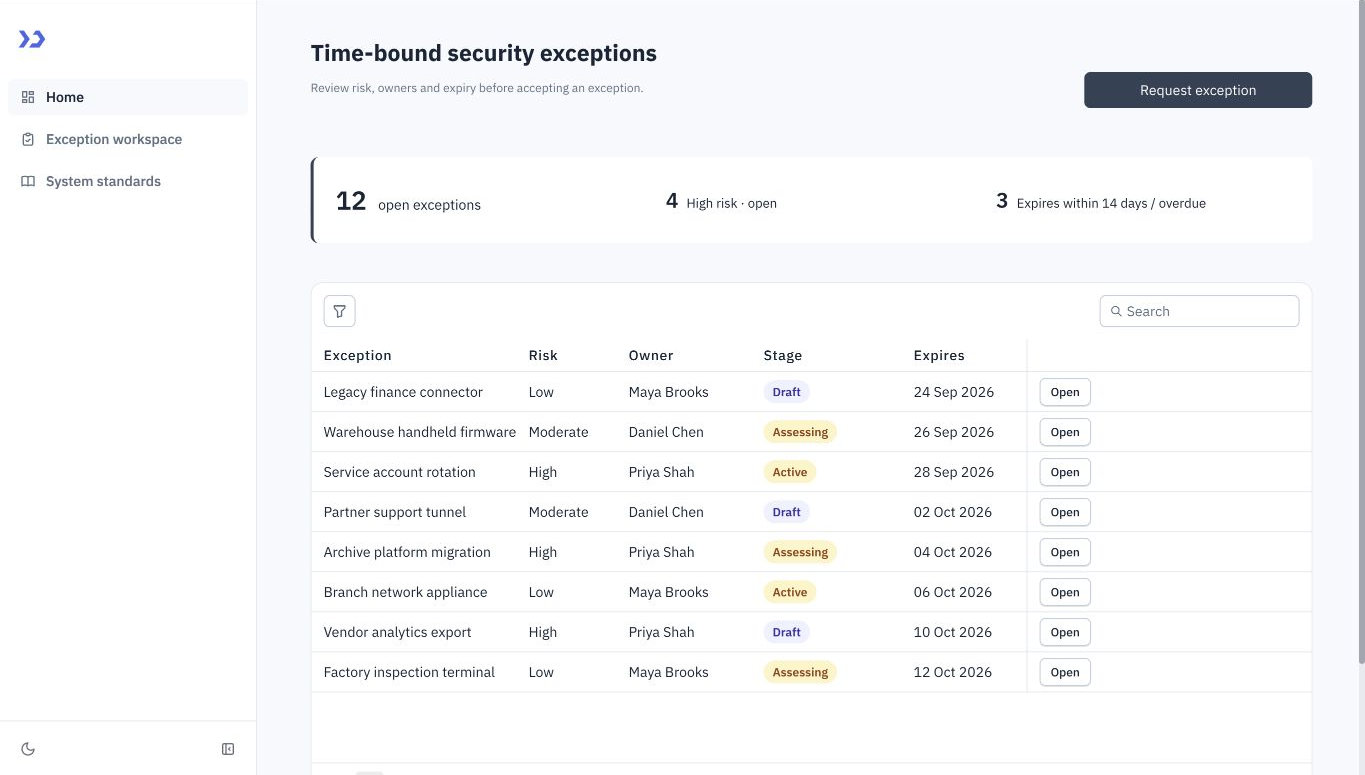
Task: Click the app logo icon
Action: tap(32, 39)
